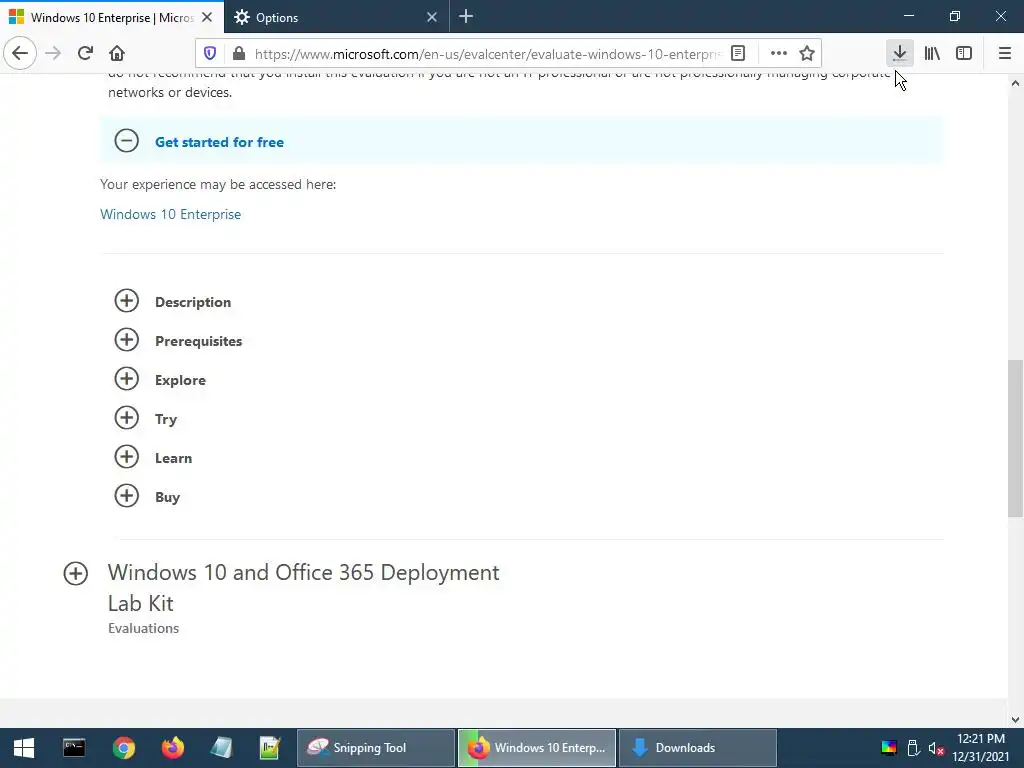
Task: Open the notebook app in taskbar
Action: [x=221, y=748]
